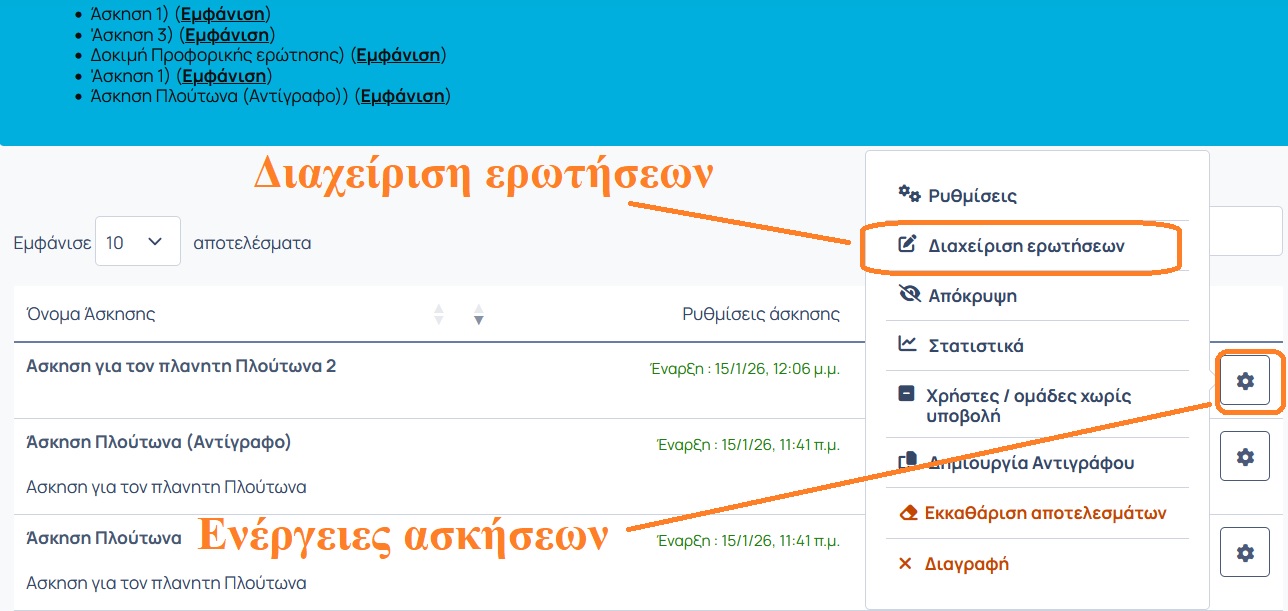Select Στατιστικά from the actions menu
Screen dimensions: 1288x611
[975, 346]
